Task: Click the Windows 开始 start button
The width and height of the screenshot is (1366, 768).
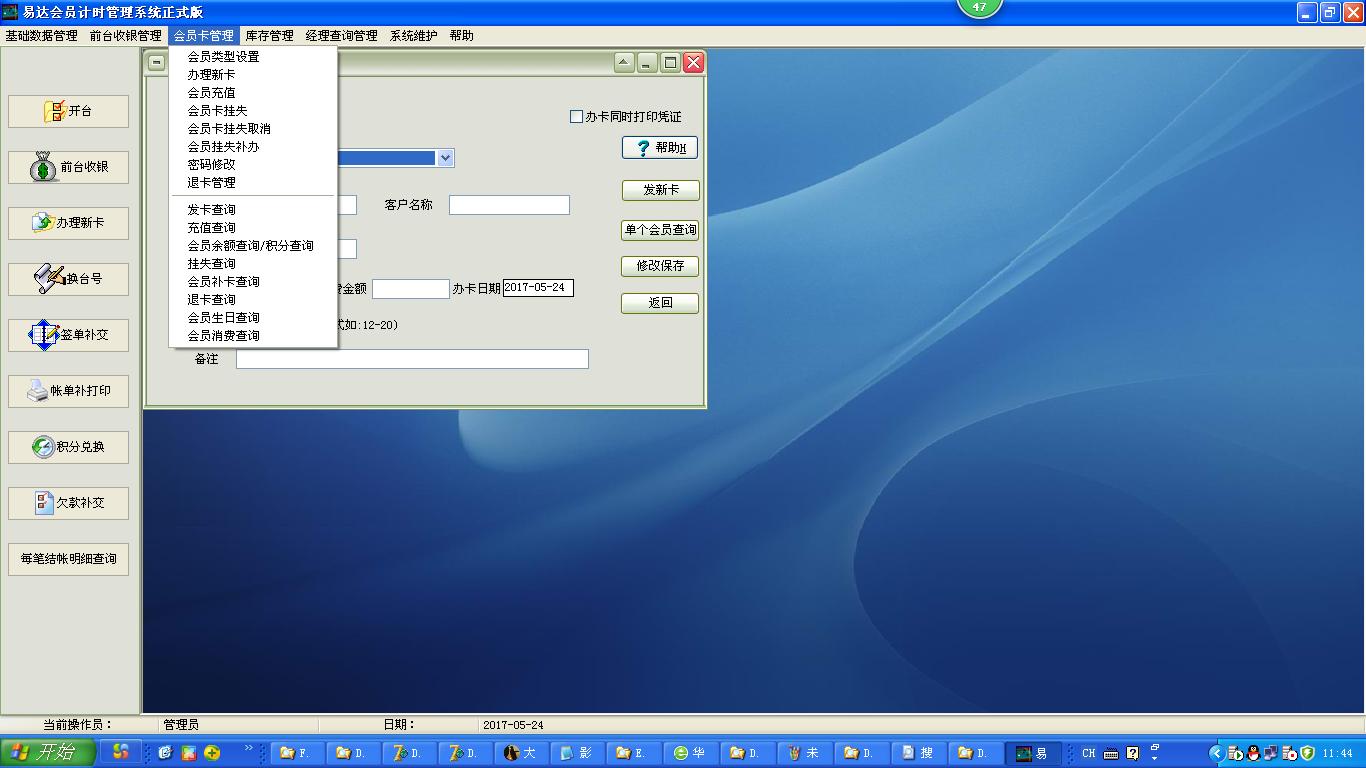Action: [49, 753]
